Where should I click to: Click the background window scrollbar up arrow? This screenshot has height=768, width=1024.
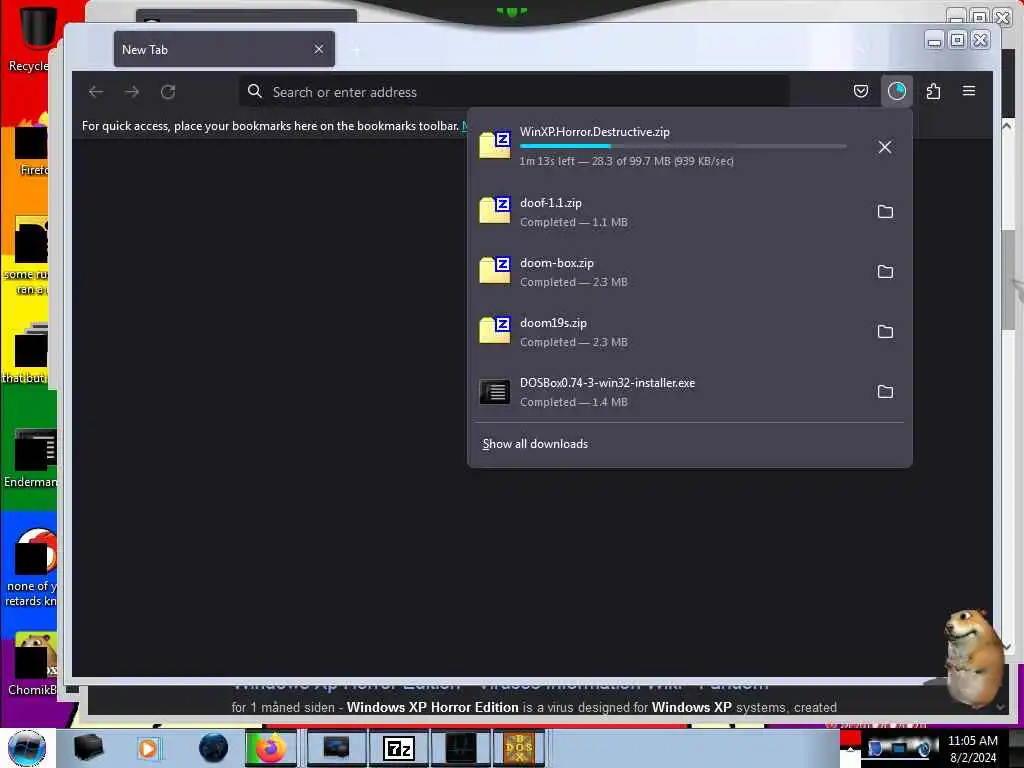point(1007,124)
